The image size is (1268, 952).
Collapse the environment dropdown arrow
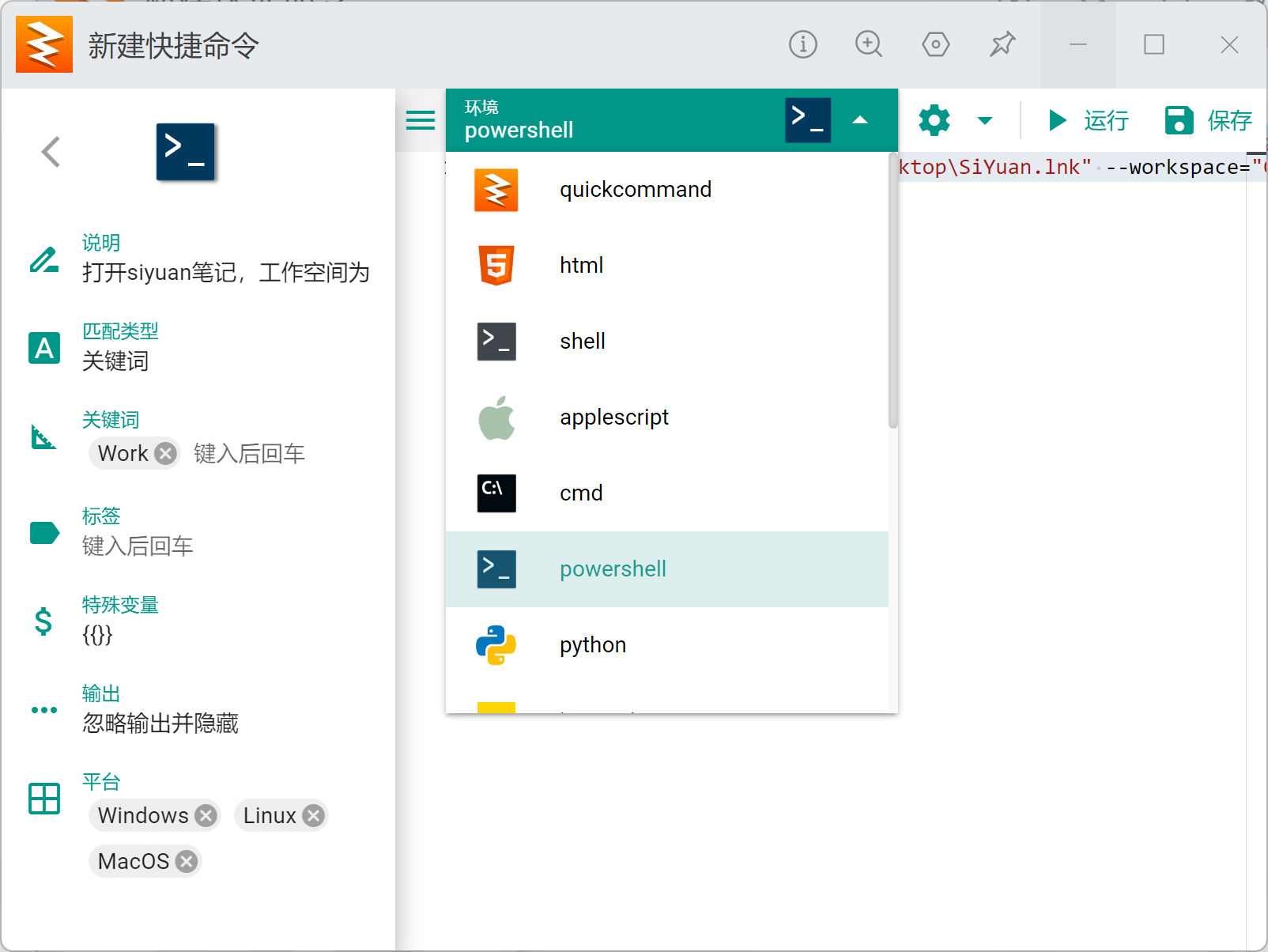[x=860, y=120]
